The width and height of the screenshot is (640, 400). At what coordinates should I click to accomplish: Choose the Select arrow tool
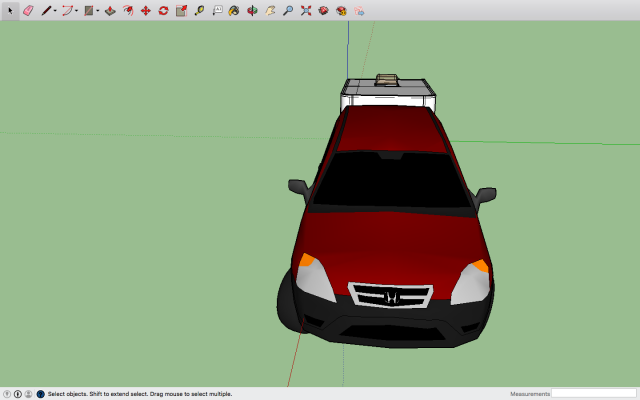10,11
